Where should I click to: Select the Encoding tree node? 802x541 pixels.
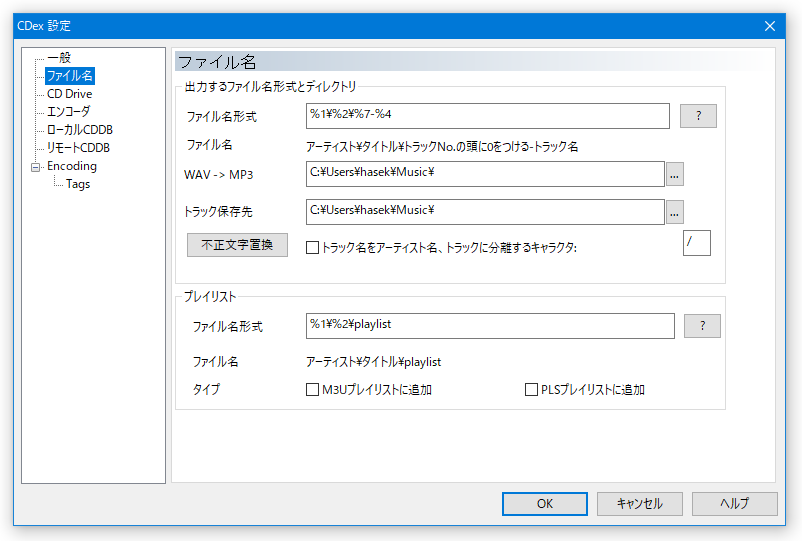[x=72, y=166]
